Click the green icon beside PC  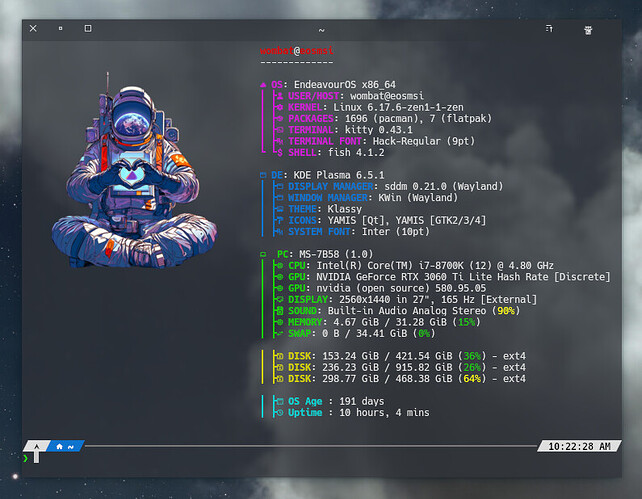point(263,255)
